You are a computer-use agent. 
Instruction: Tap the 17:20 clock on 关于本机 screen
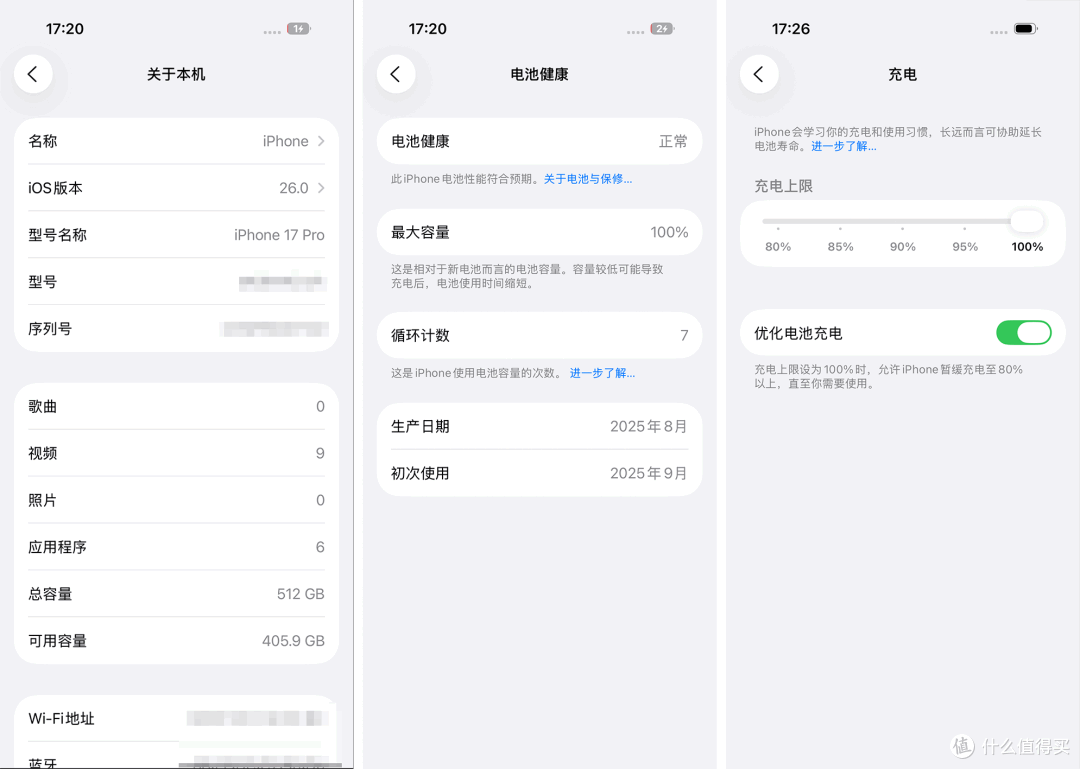pos(65,29)
